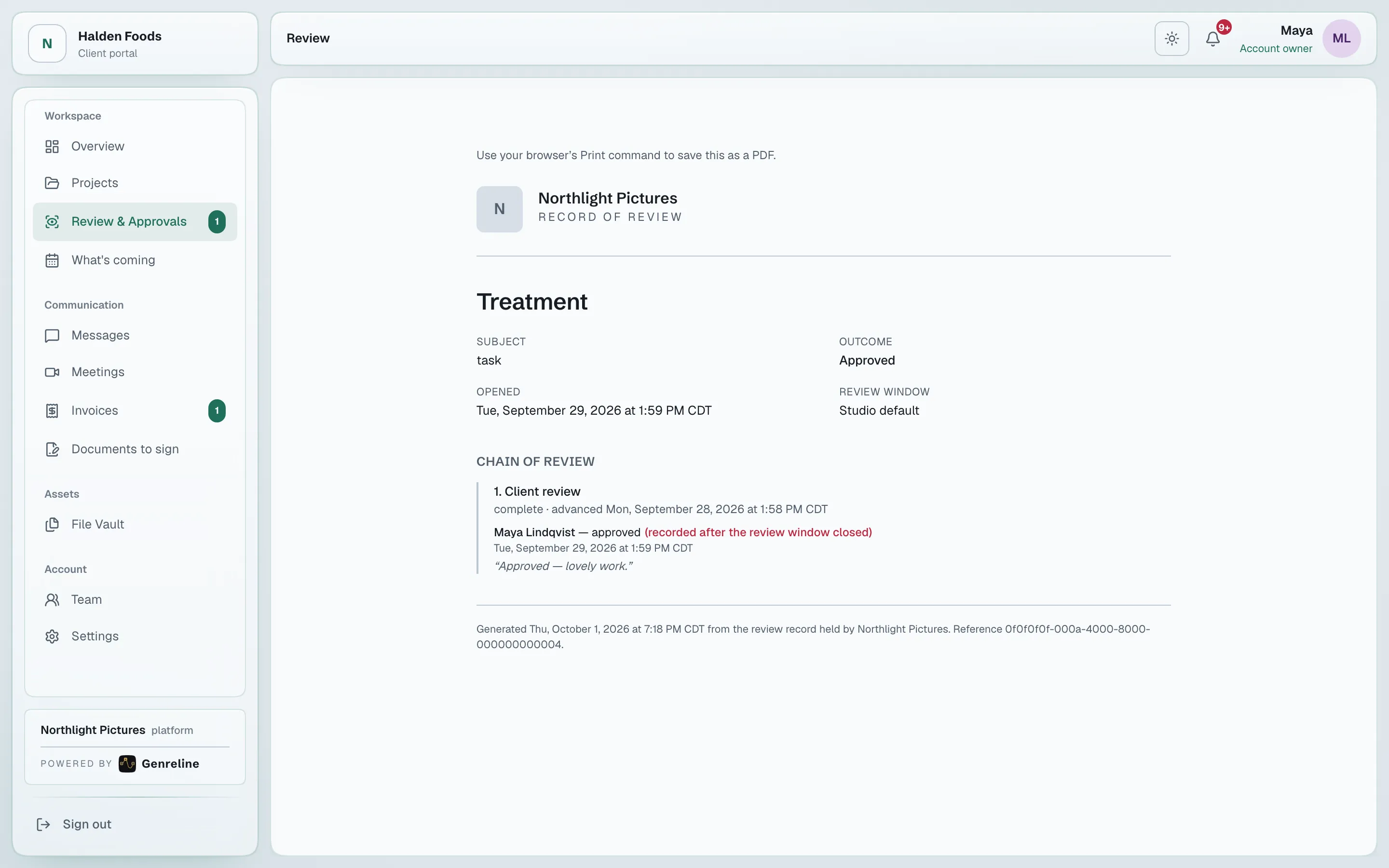
Task: Click the Projects folder icon
Action: 52,183
